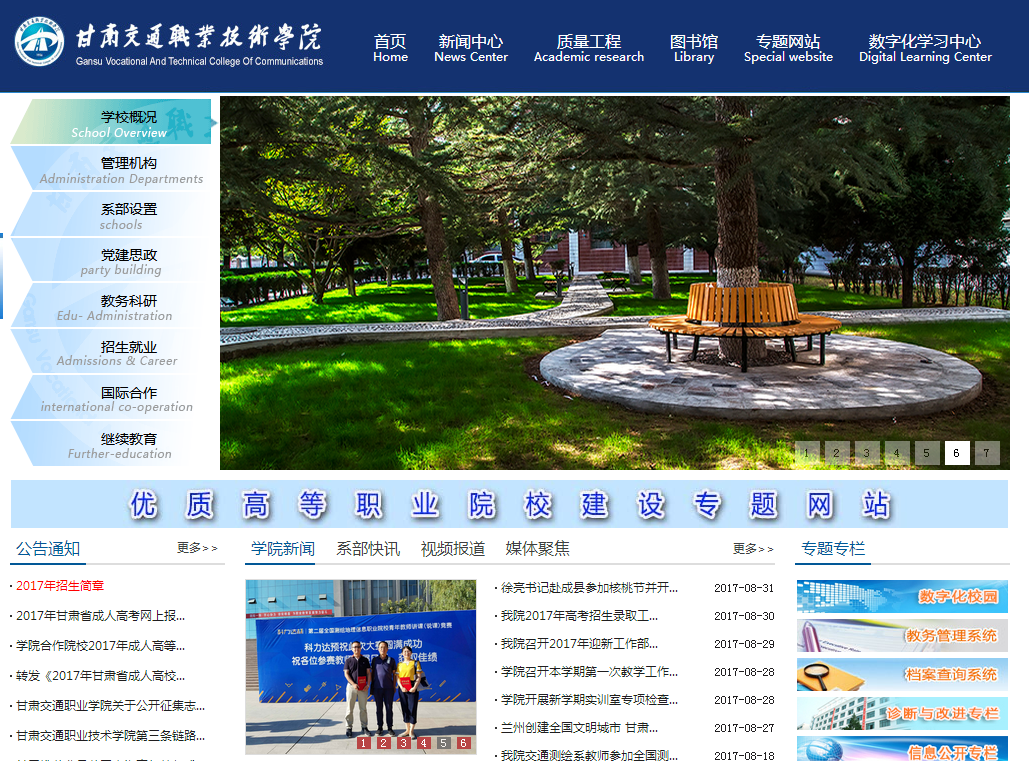Open the 信息公开专栏 banner
The image size is (1029, 761).
pyautogui.click(x=901, y=750)
